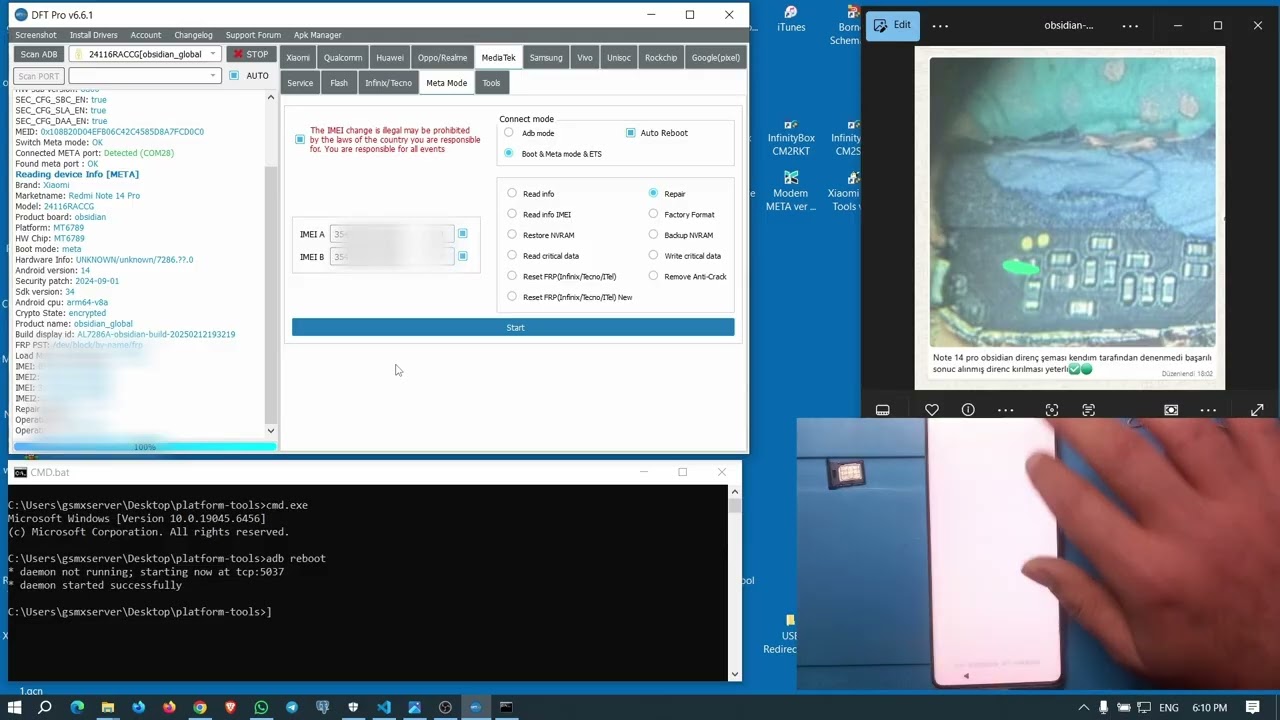Click the Scan PORT button
The height and width of the screenshot is (720, 1280).
[39, 76]
